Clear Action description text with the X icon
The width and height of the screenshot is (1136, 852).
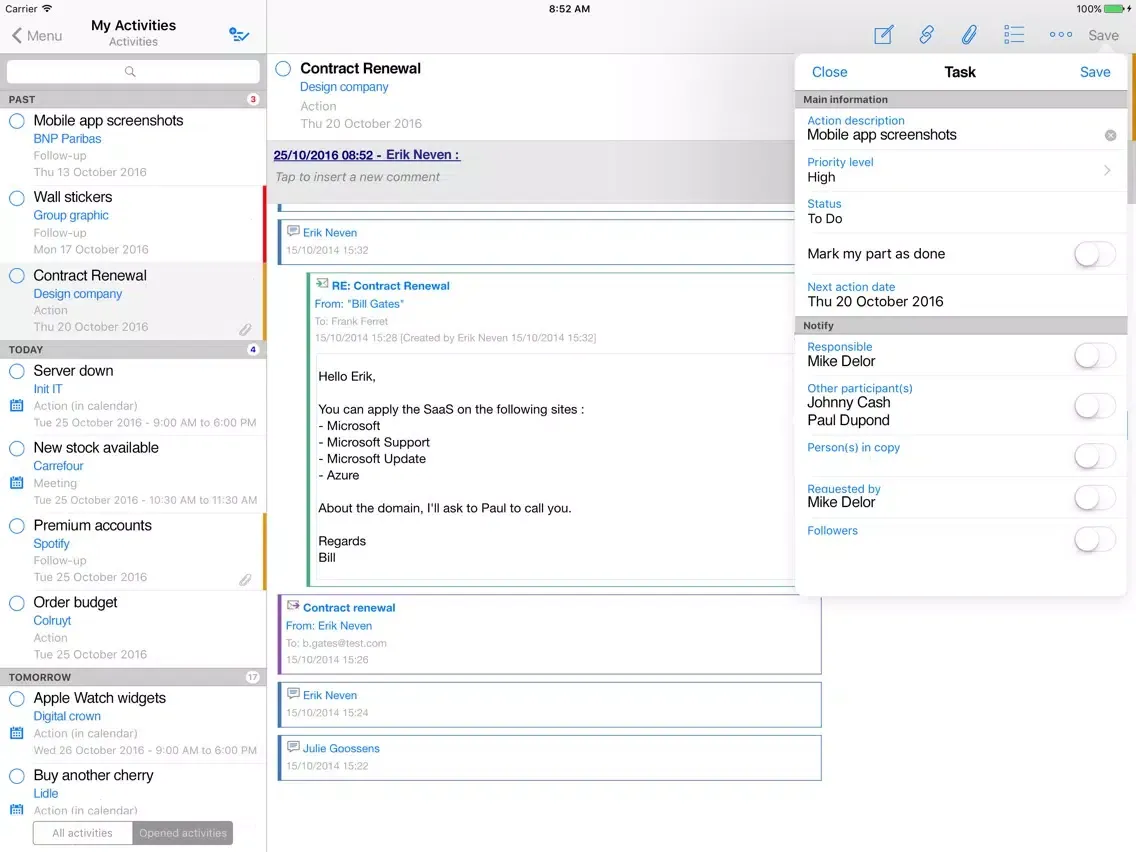tap(1110, 135)
